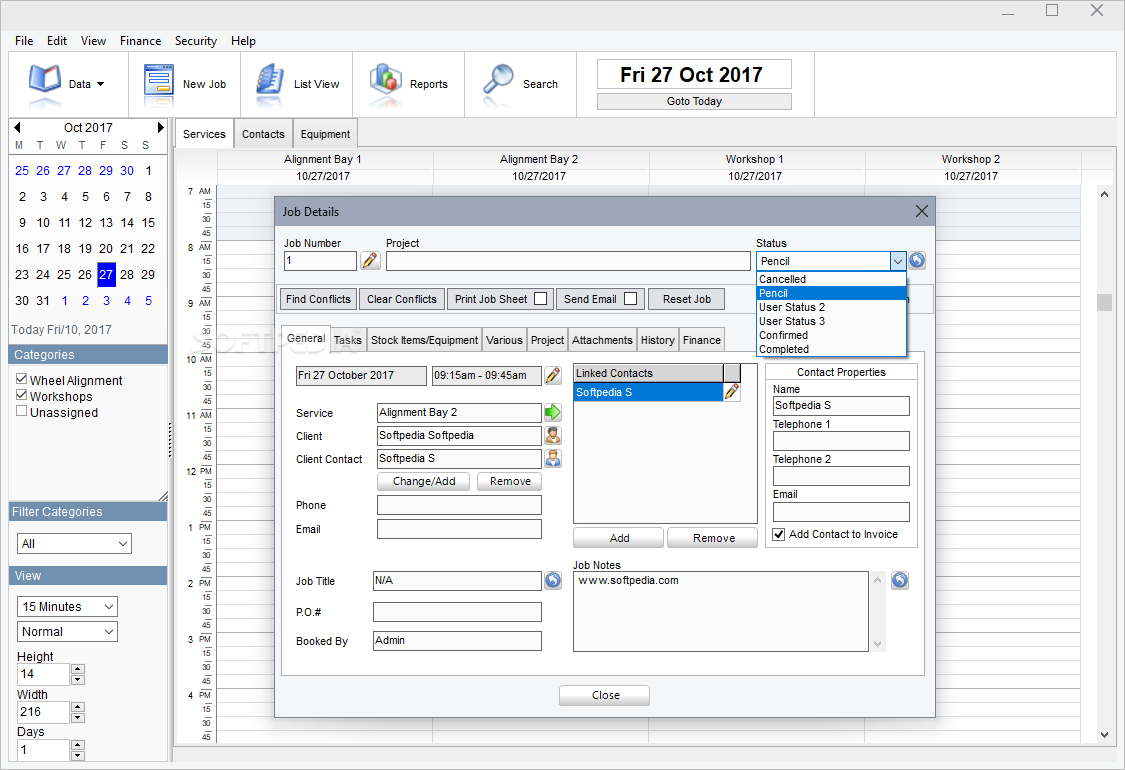Click refresh icon beside Job Notes
This screenshot has height=770, width=1125.
point(900,581)
